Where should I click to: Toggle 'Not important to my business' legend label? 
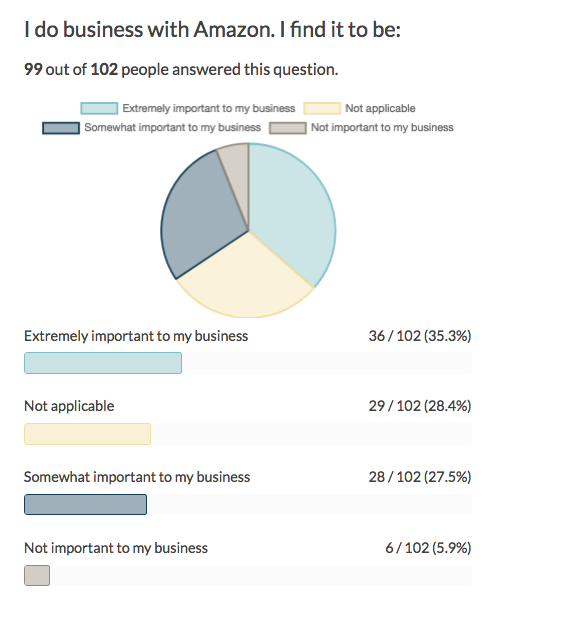coord(382,128)
